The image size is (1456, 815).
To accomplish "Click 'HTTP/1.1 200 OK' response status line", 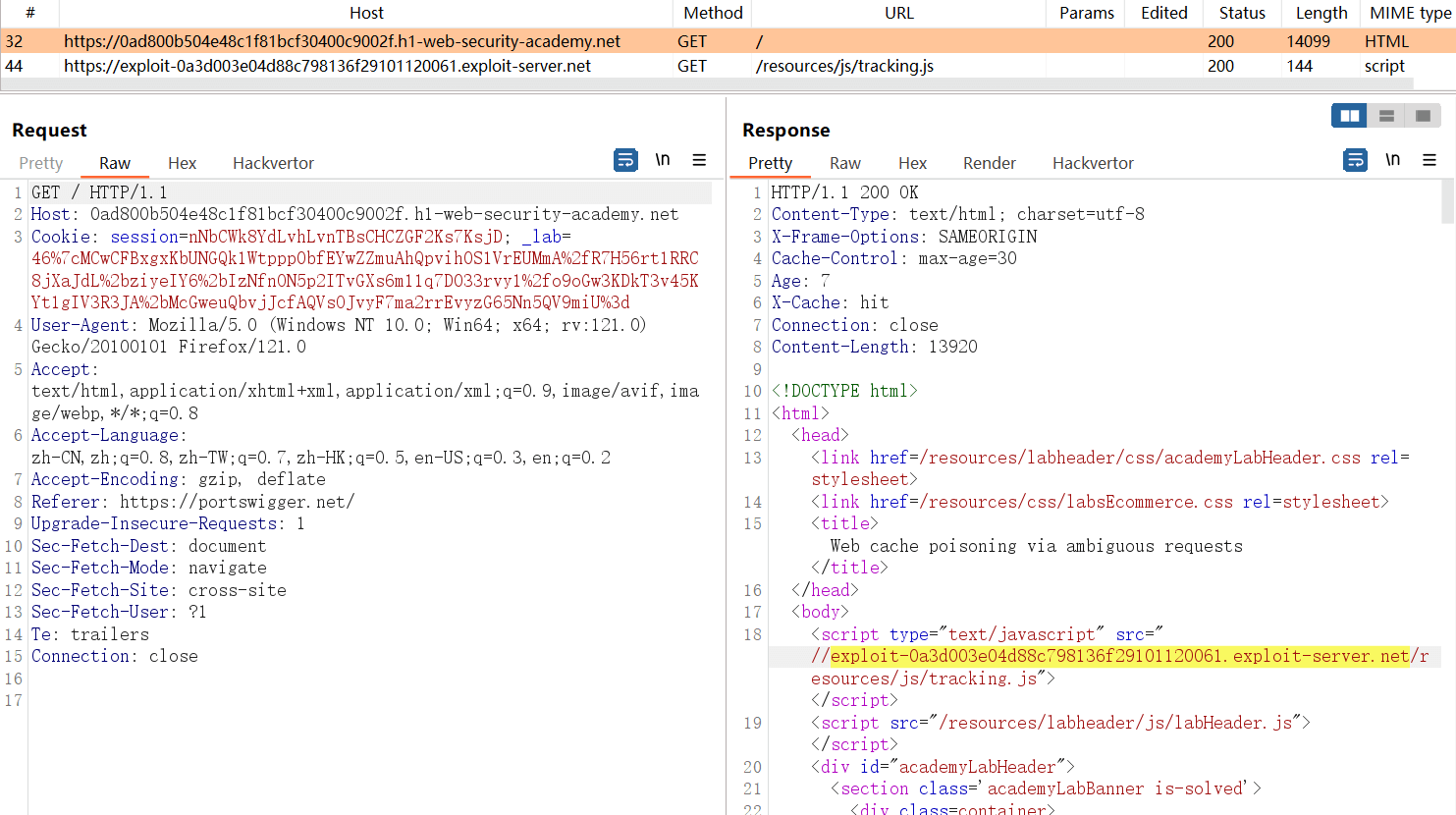I will (x=844, y=192).
